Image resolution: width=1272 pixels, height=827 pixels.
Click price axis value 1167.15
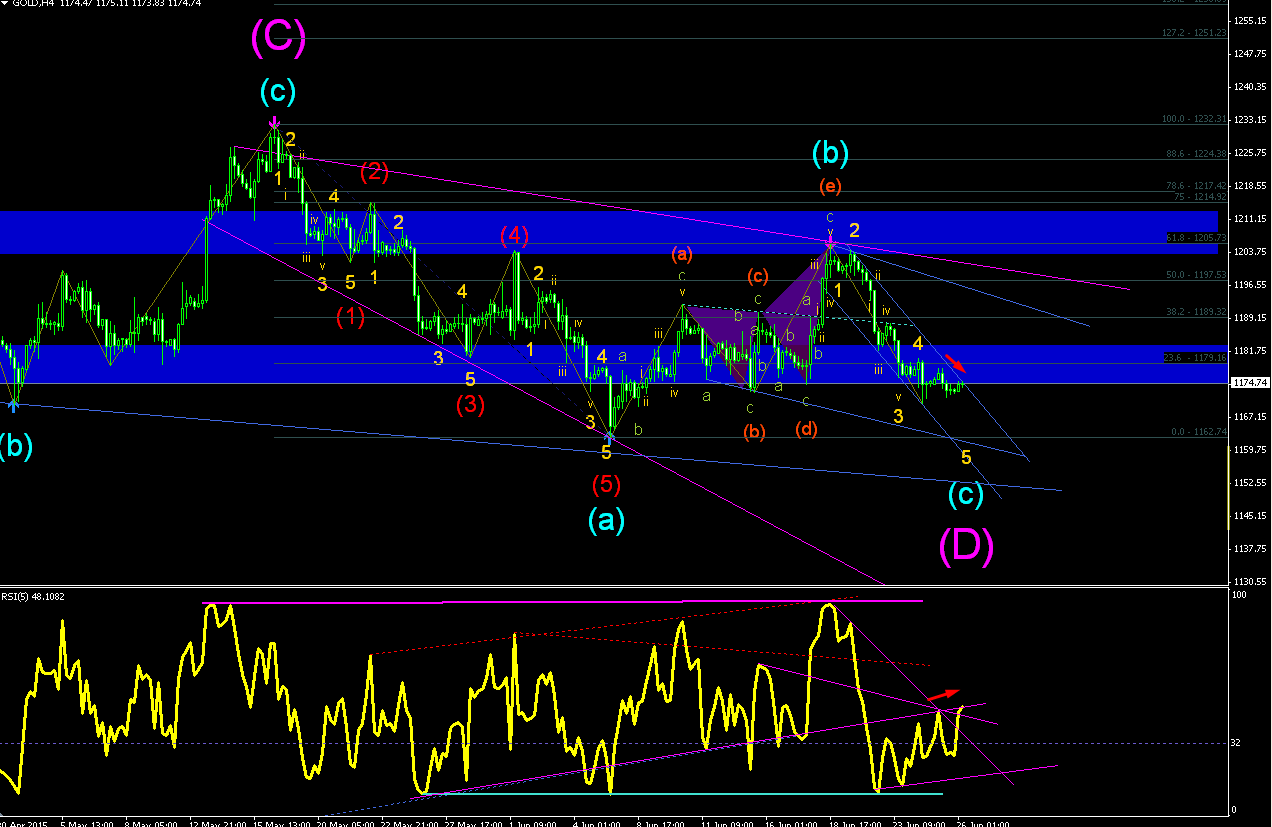[1250, 417]
